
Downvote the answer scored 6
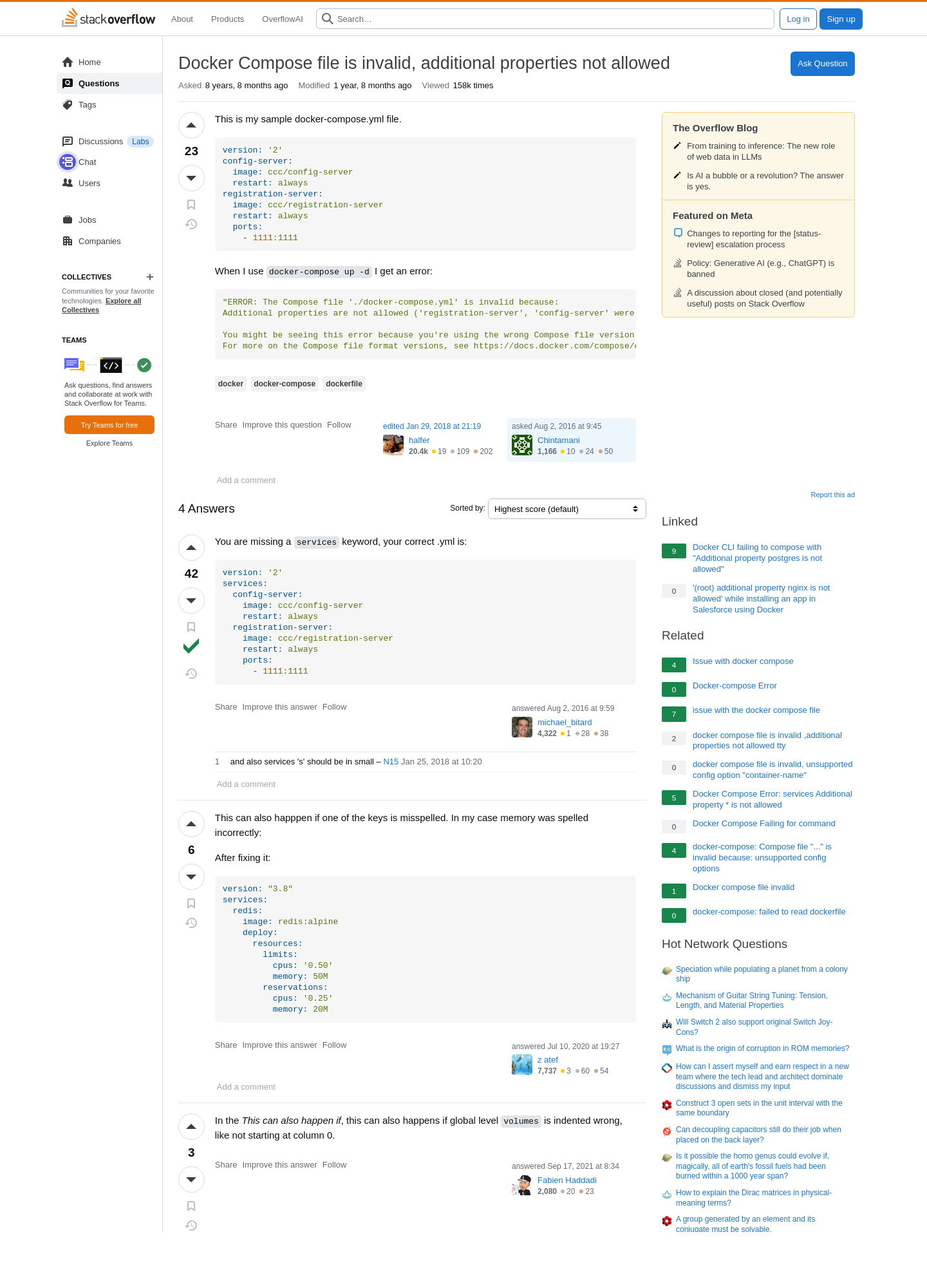click(x=191, y=876)
